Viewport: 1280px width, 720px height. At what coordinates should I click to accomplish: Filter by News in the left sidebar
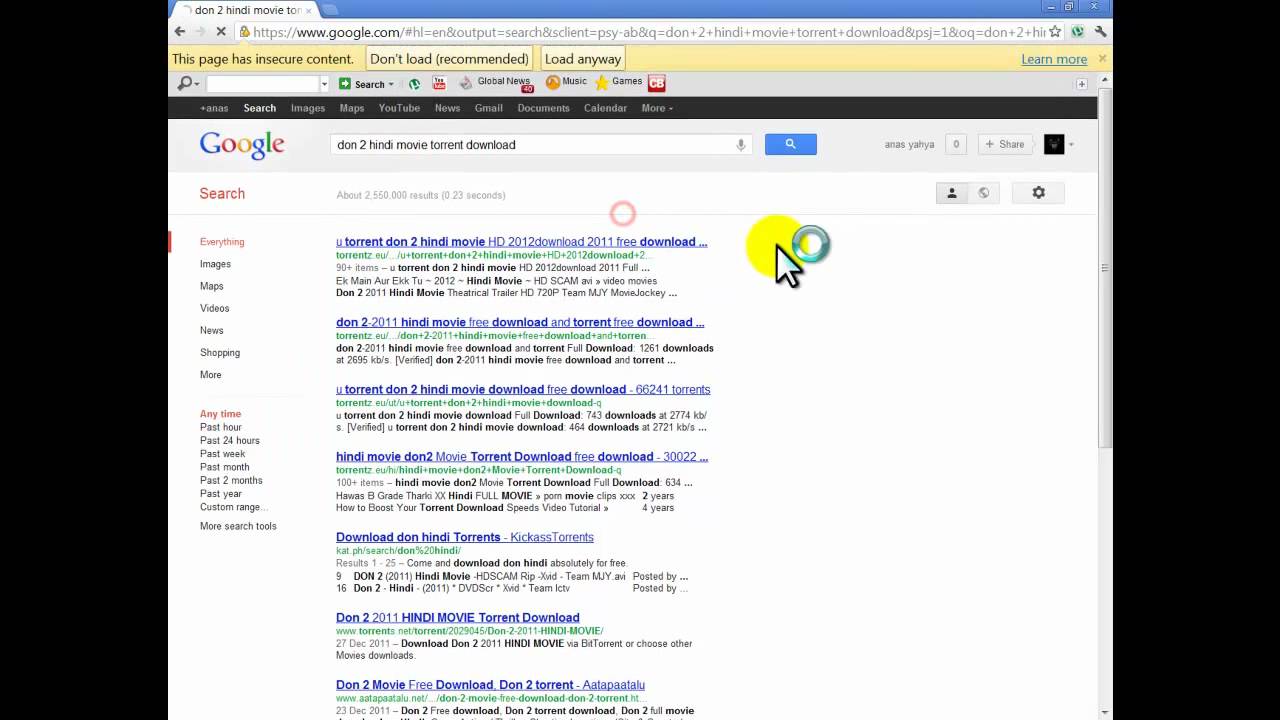211,330
